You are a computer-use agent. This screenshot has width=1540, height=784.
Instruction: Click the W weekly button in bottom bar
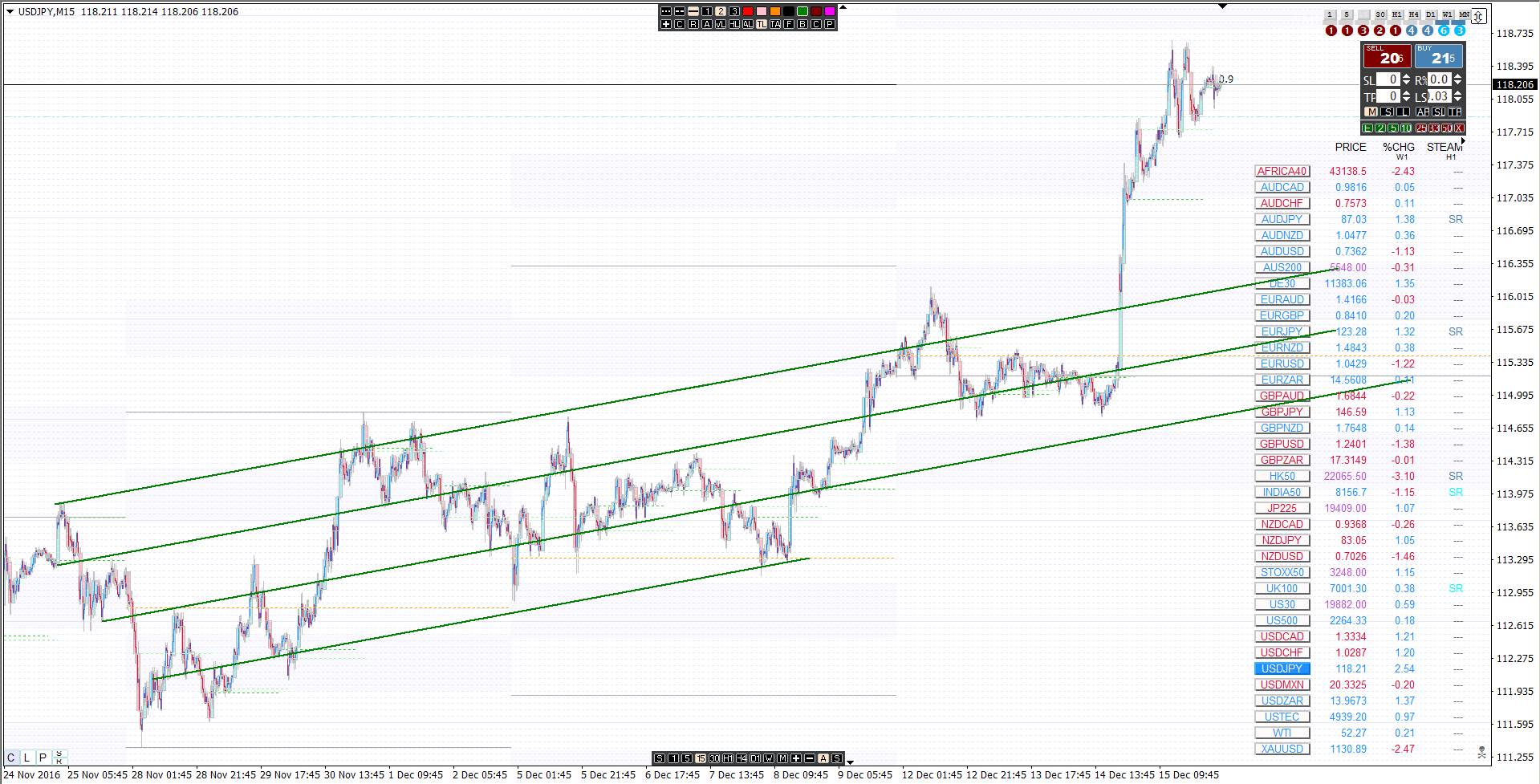click(769, 758)
